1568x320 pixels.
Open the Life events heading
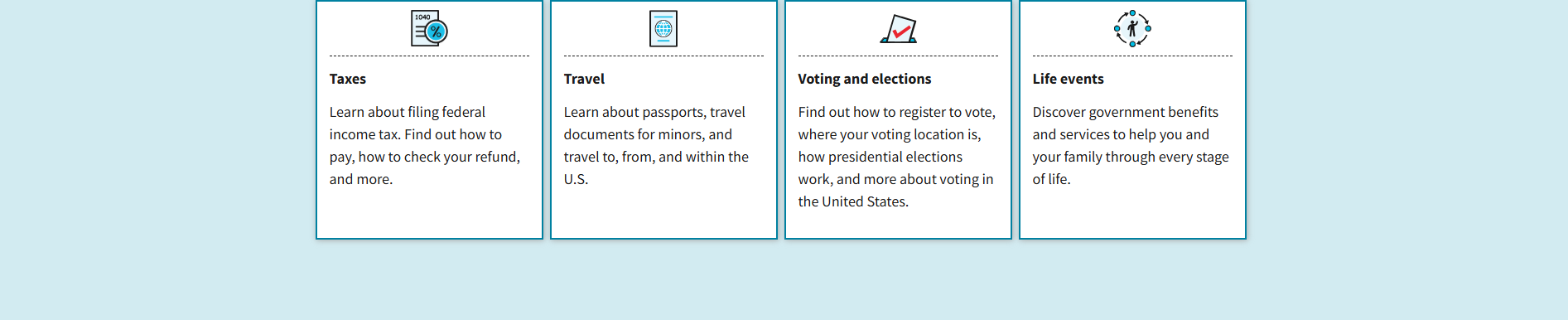point(1068,79)
